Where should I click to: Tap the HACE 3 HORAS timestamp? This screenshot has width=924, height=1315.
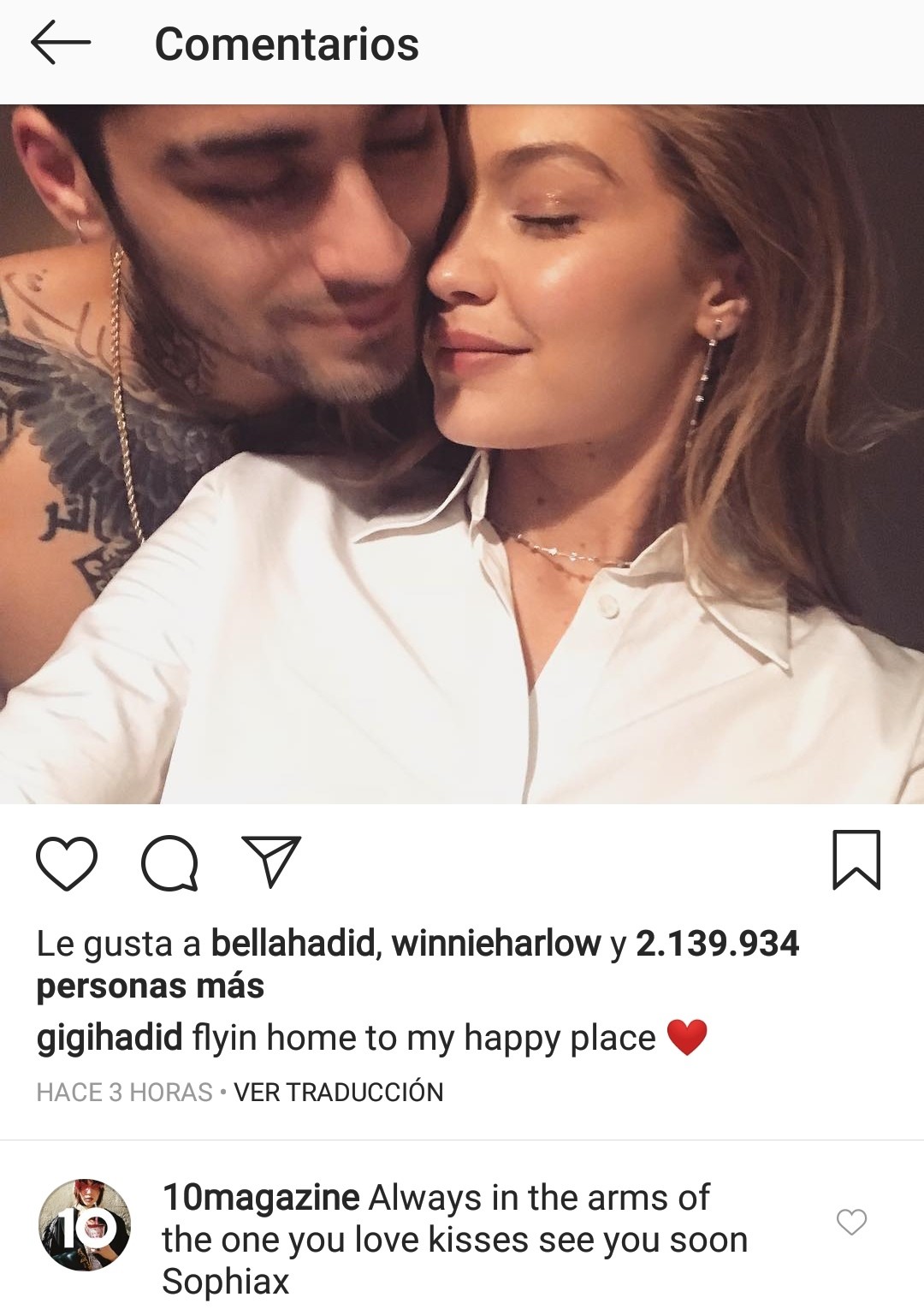click(124, 1093)
